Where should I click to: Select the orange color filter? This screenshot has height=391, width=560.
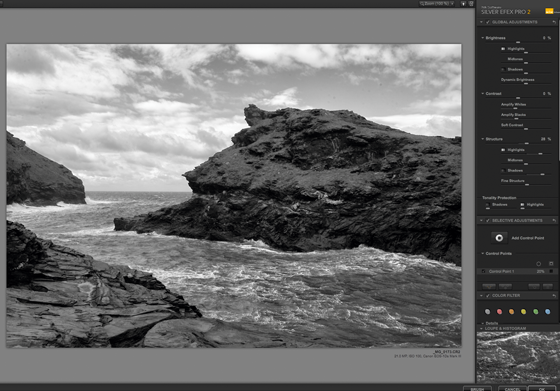point(511,312)
